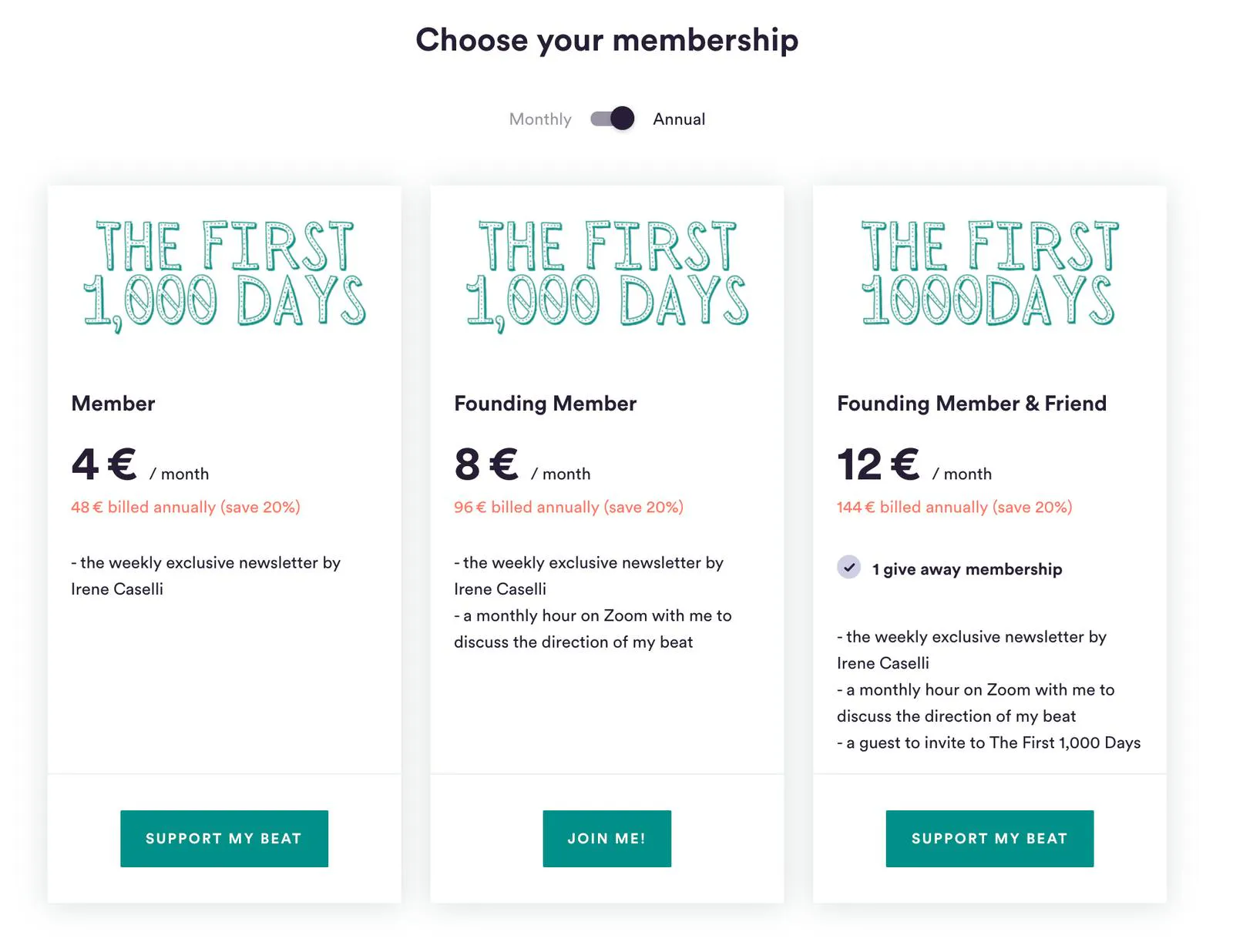The image size is (1233, 952).
Task: Toggle the Monthly/Annual billing switch
Action: [612, 119]
